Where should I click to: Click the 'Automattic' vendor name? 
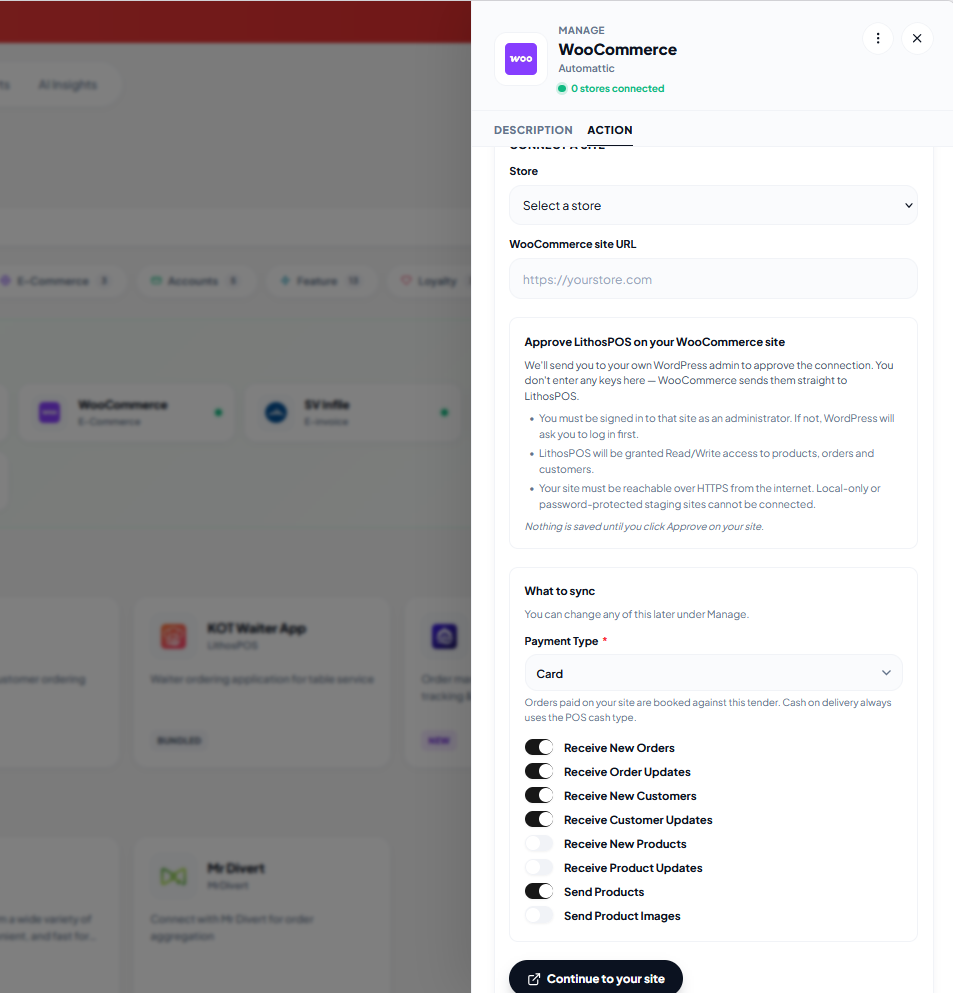click(x=586, y=68)
